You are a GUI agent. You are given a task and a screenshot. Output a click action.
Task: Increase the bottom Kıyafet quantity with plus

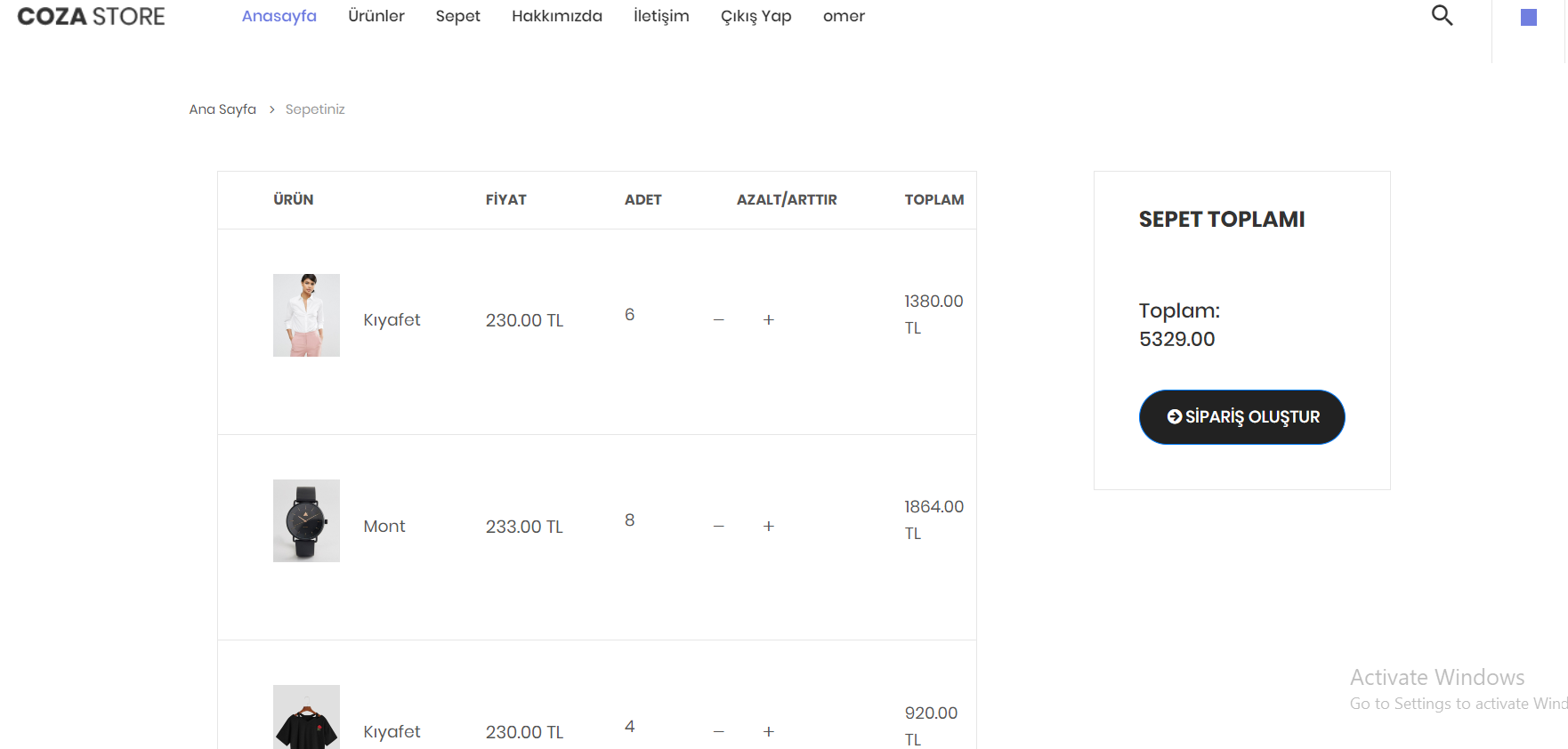(x=768, y=731)
